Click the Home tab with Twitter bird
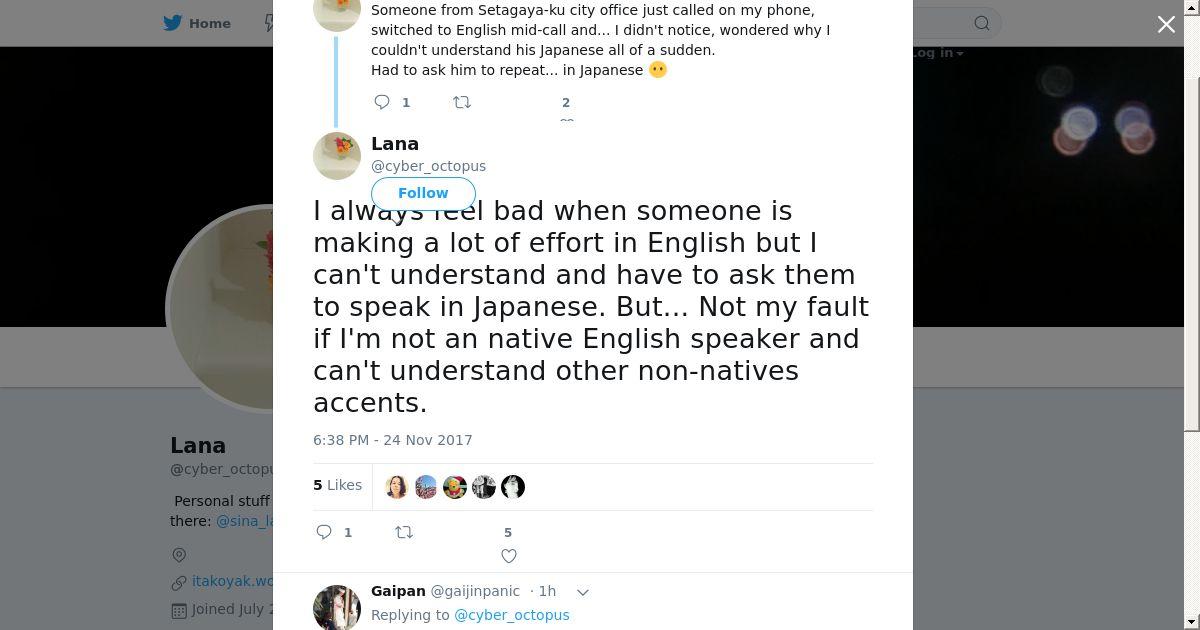The height and width of the screenshot is (630, 1200). pos(198,23)
